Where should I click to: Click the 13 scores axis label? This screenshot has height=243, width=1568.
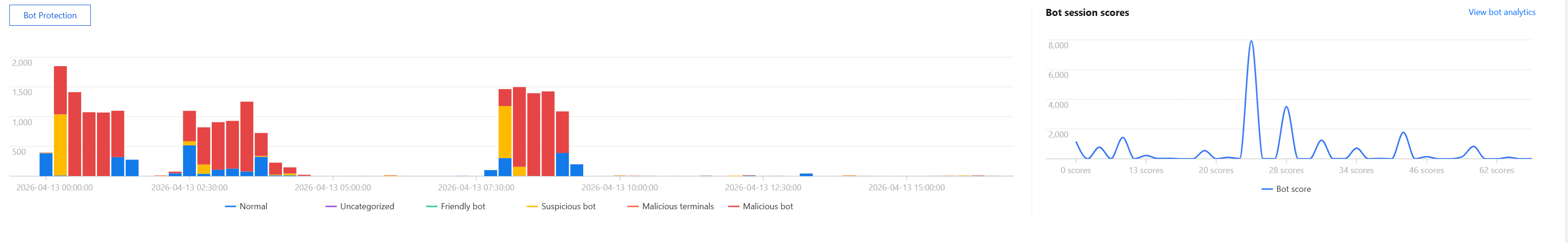point(1145,171)
